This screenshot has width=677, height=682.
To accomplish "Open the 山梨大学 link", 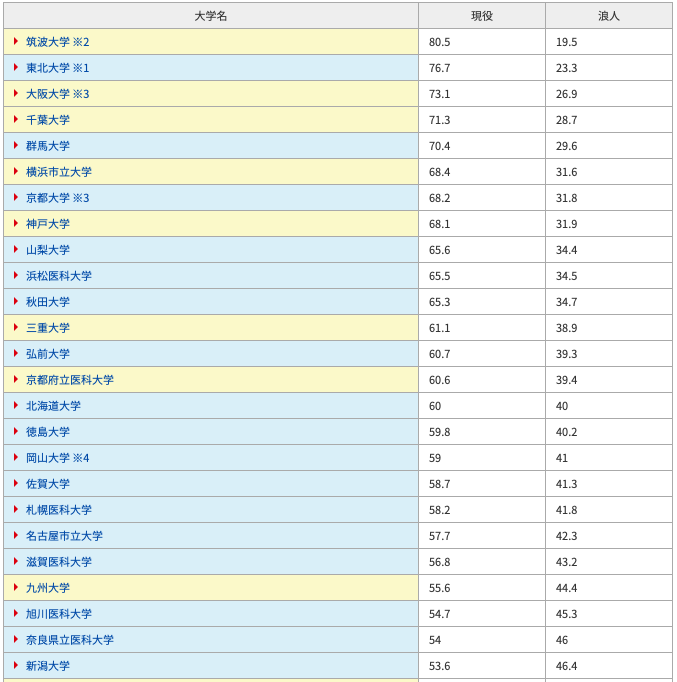I will tap(48, 250).
